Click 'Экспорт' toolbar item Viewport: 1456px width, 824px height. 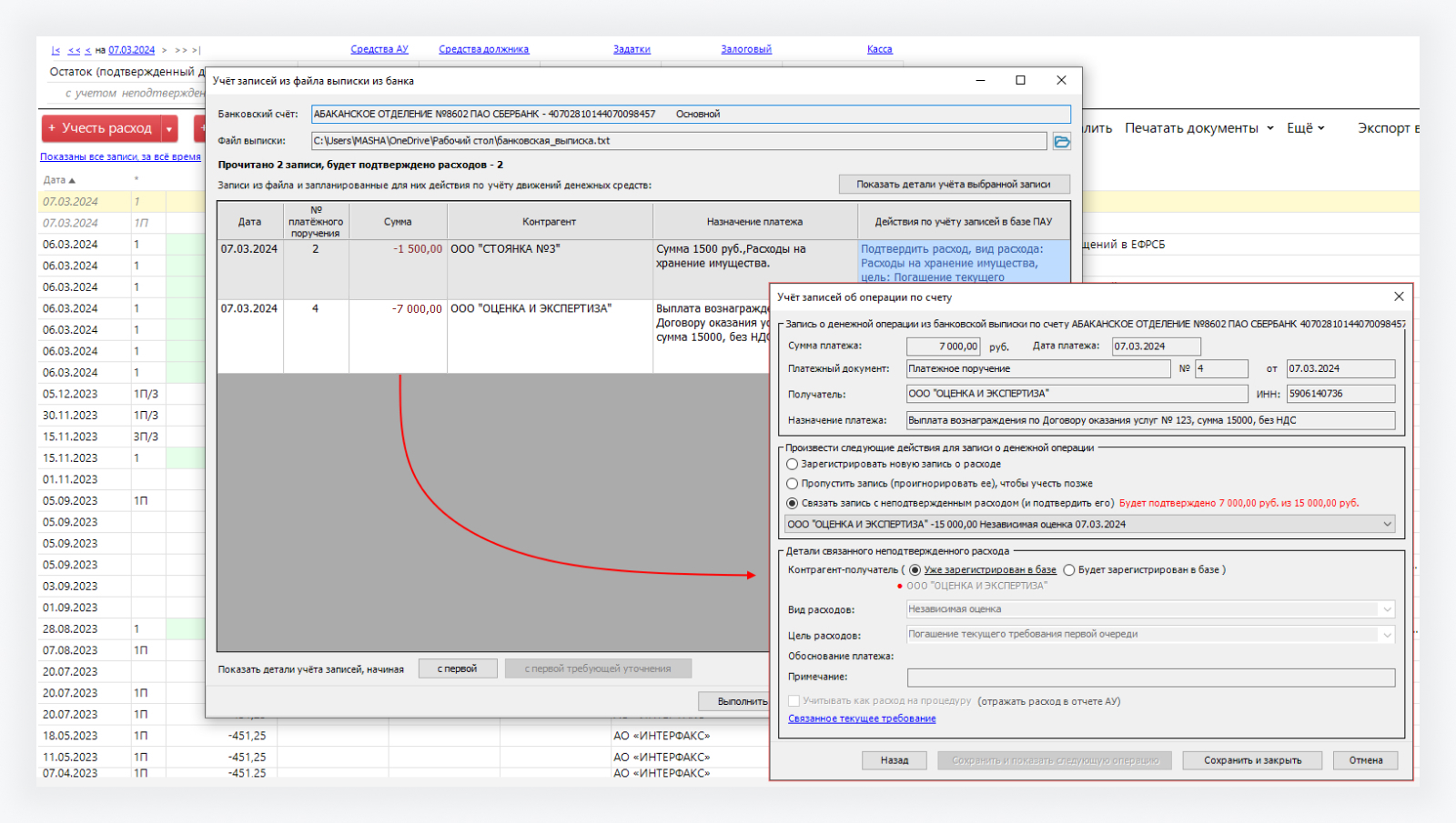(x=1387, y=128)
